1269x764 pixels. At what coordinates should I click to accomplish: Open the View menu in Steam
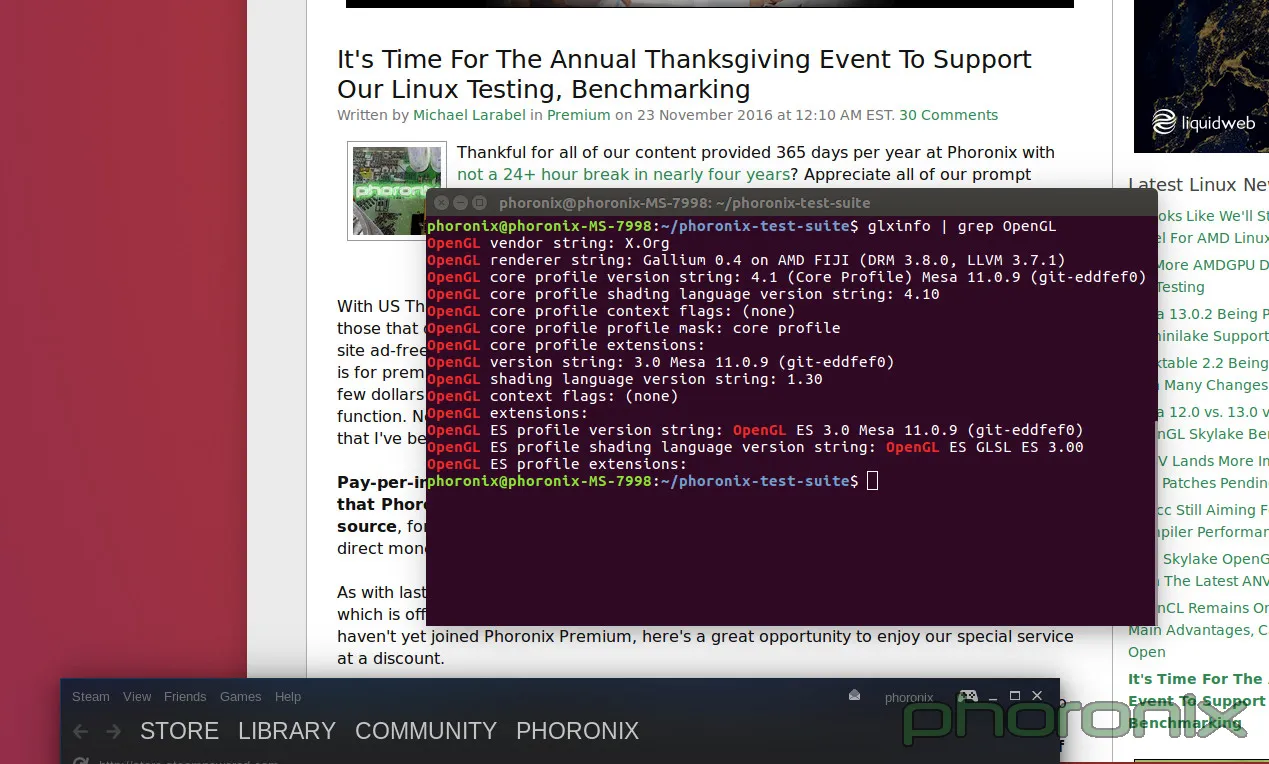click(137, 697)
